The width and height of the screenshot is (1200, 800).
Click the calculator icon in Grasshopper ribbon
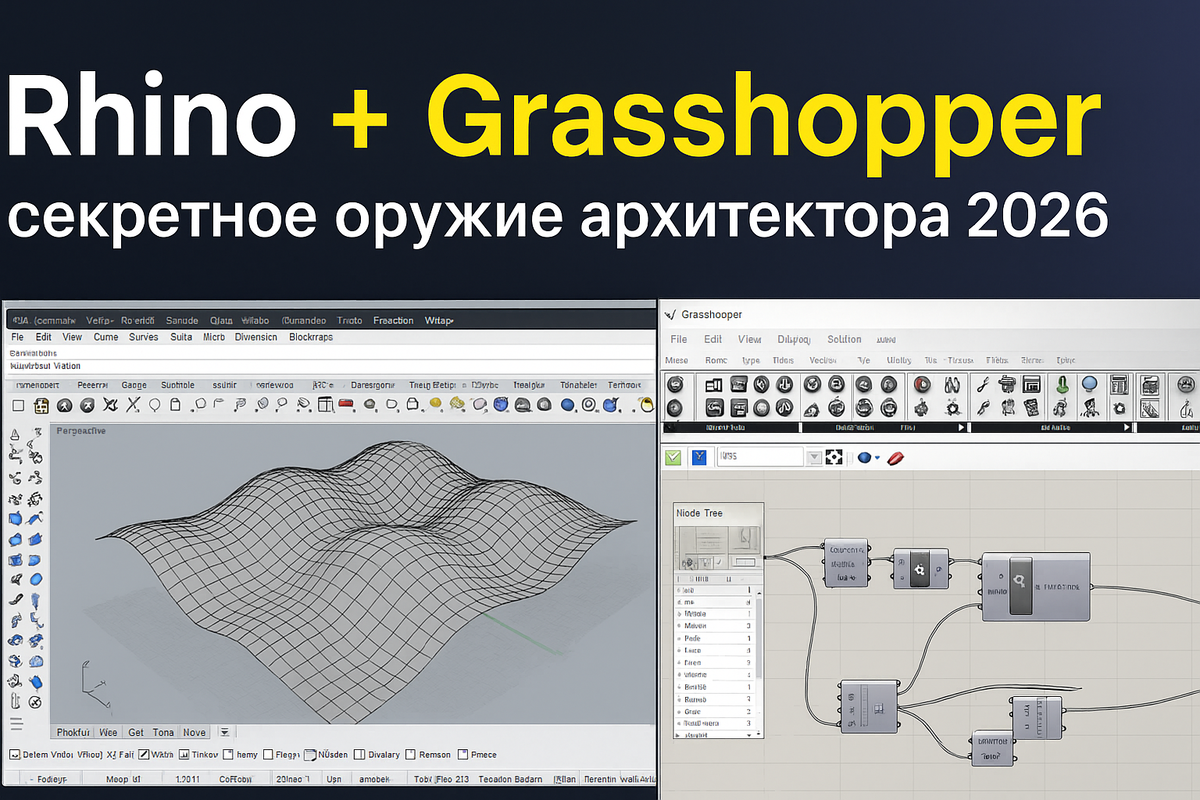(1119, 383)
